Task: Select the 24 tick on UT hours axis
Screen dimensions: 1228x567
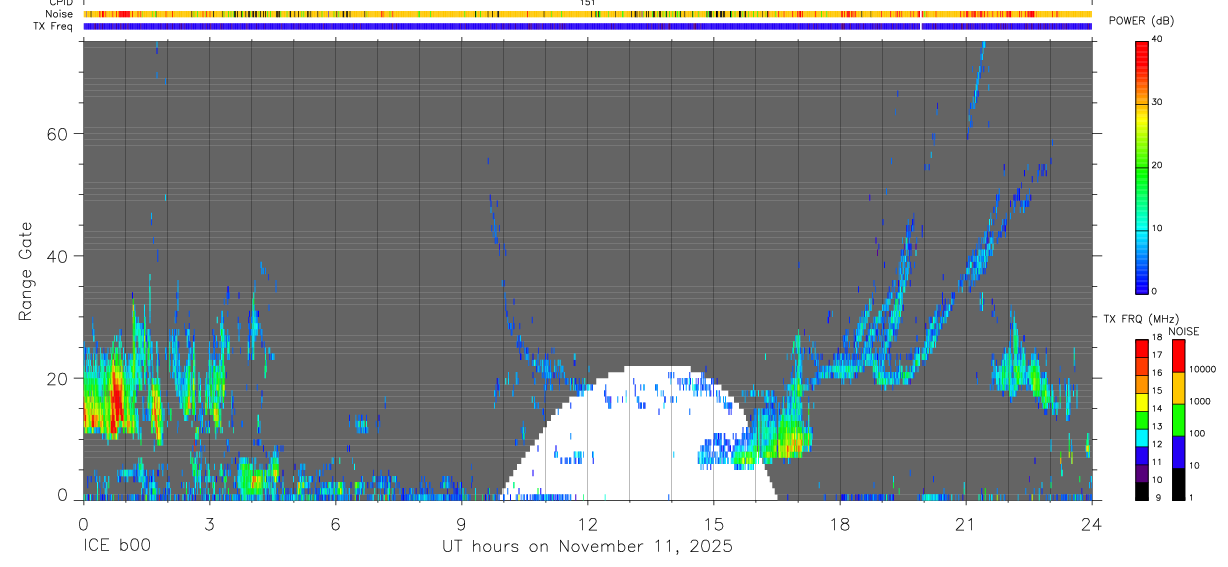Action: 1092,523
